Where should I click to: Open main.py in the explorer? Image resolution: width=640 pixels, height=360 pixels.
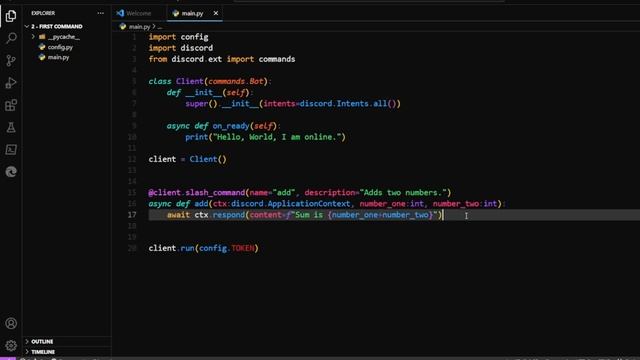58,57
